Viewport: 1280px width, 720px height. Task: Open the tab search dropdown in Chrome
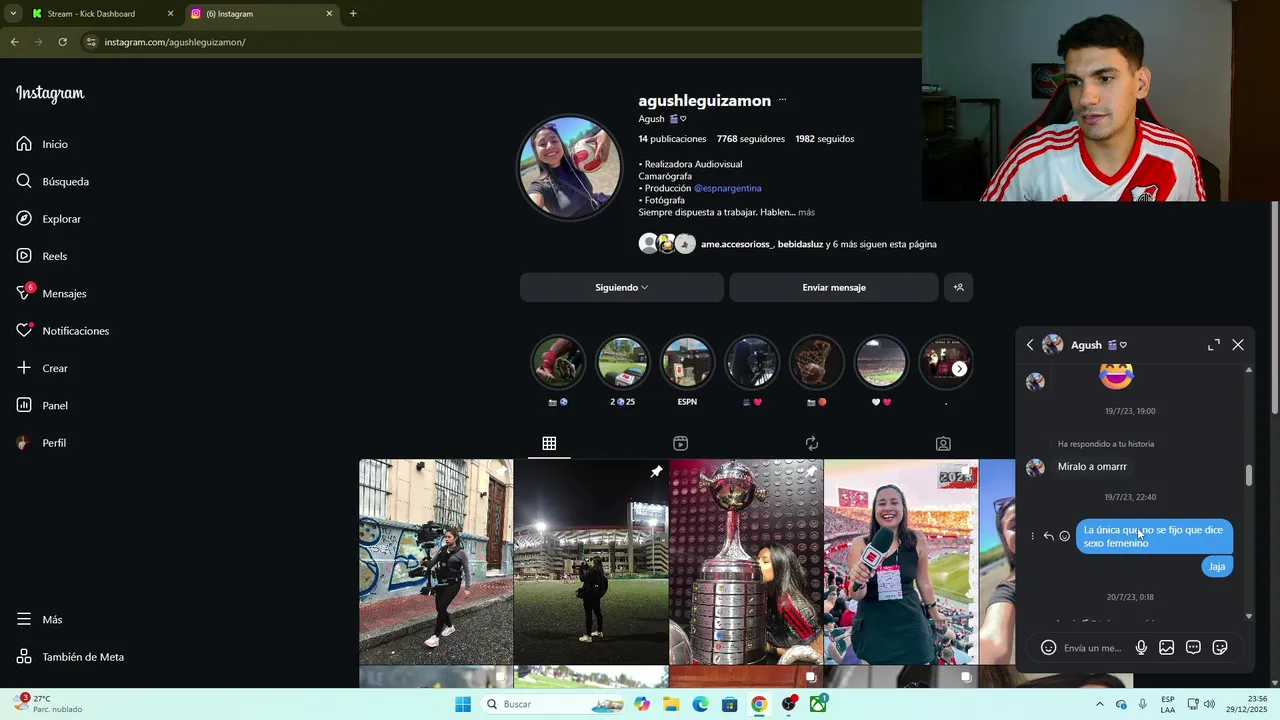(12, 14)
